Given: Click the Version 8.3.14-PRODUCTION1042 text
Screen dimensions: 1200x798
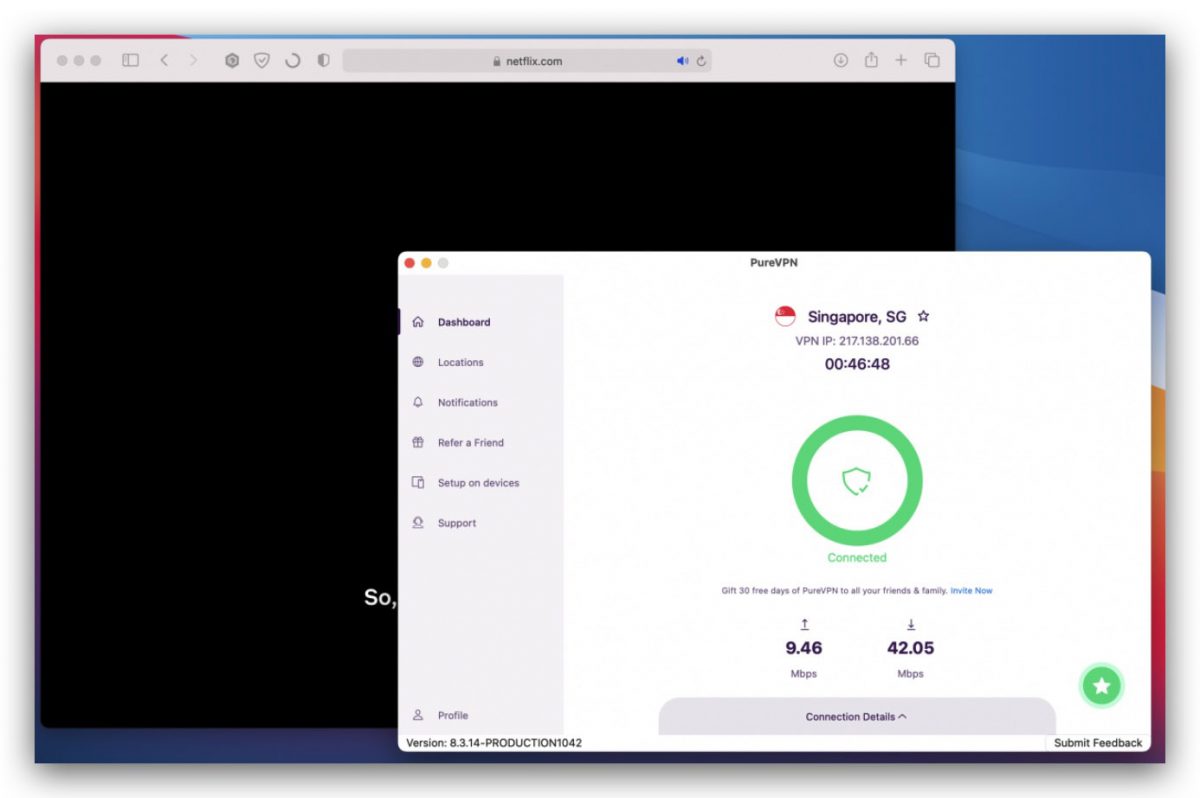Looking at the screenshot, I should pos(494,743).
